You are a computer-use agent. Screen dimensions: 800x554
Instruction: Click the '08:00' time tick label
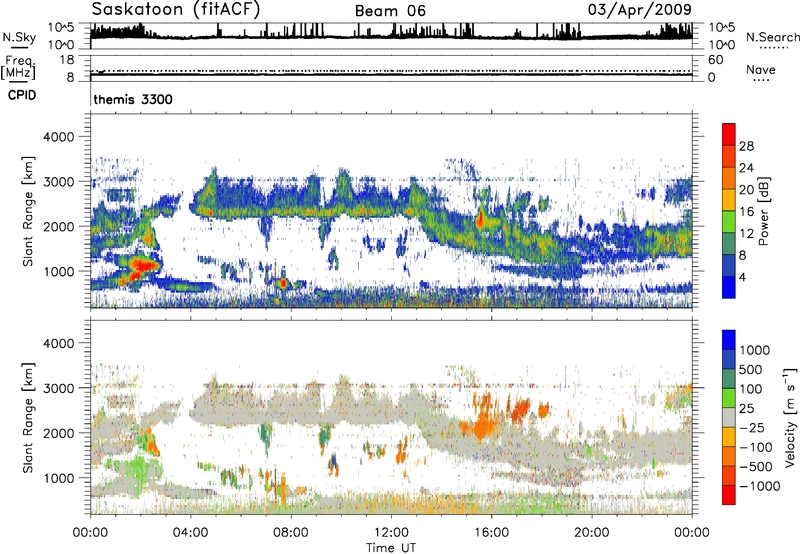click(x=291, y=532)
